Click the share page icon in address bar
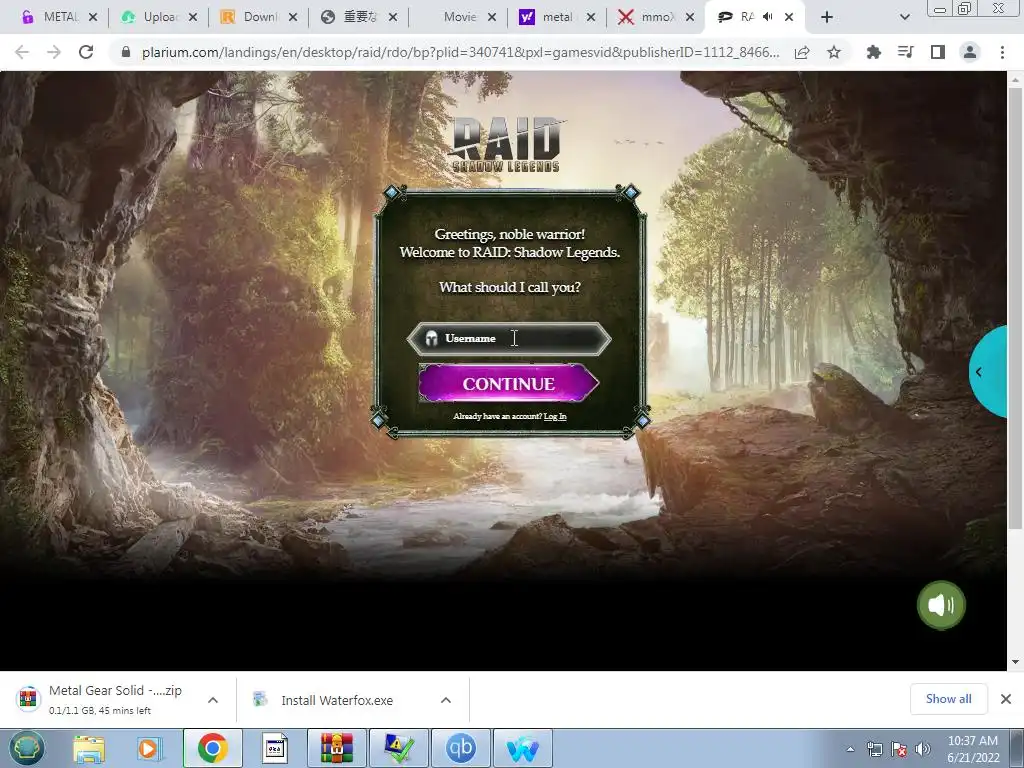This screenshot has height=768, width=1024. pos(802,52)
